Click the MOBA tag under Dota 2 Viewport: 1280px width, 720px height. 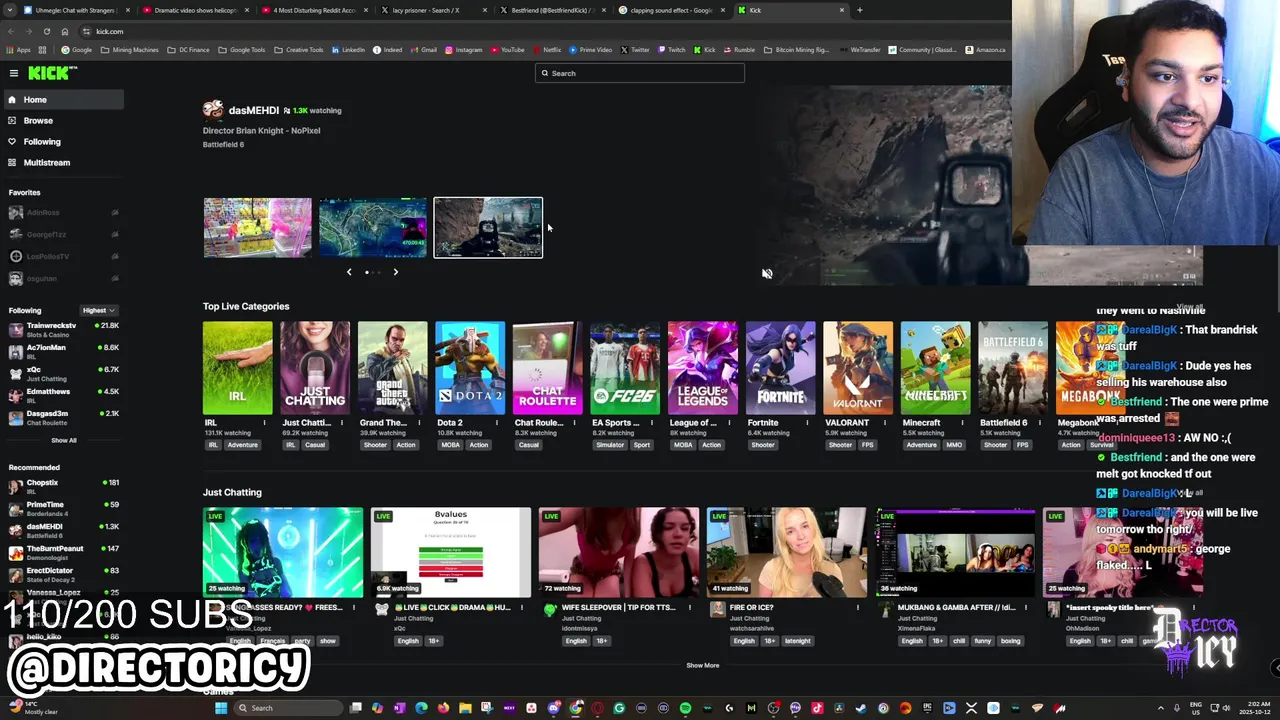(449, 445)
